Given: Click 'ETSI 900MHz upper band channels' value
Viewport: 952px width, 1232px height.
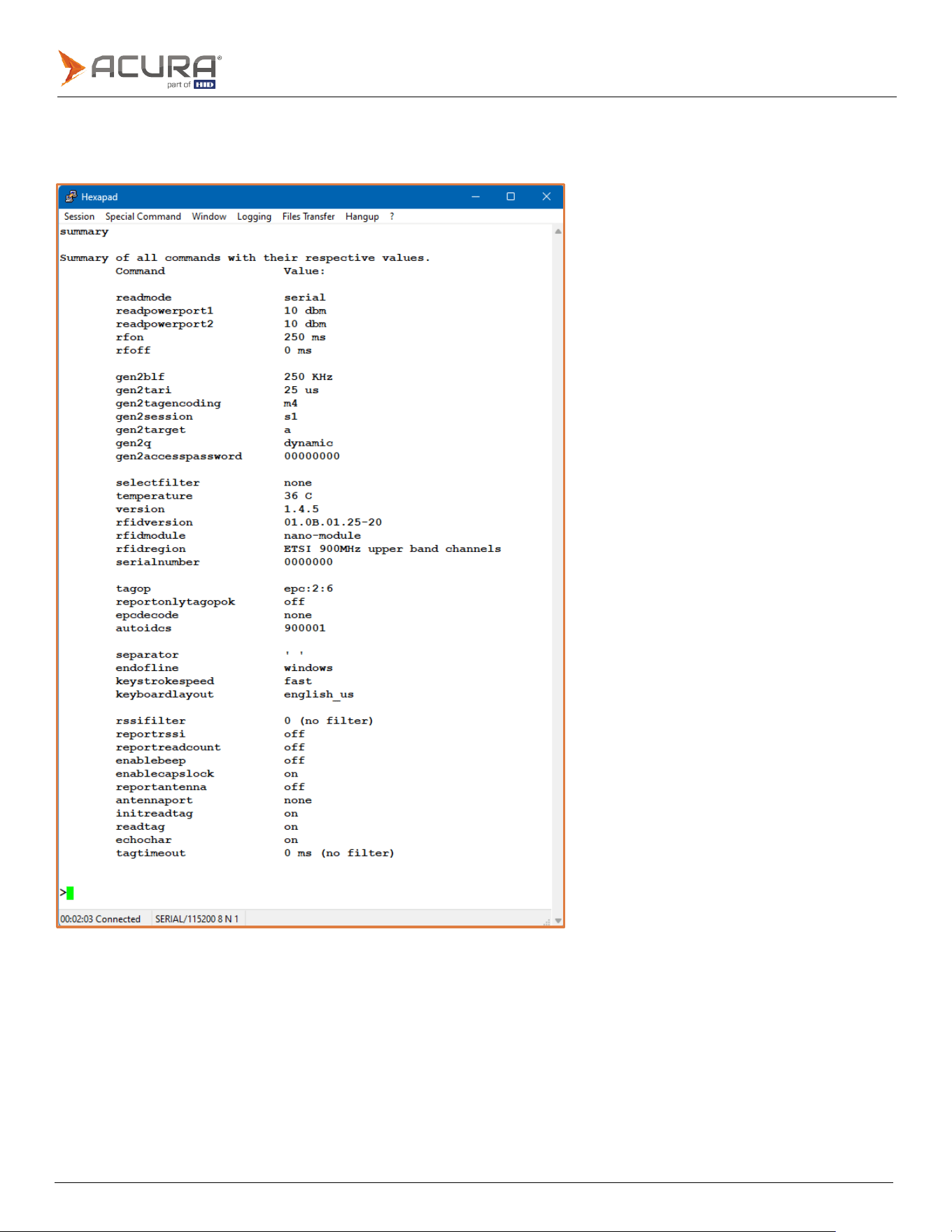Looking at the screenshot, I should click(x=392, y=549).
